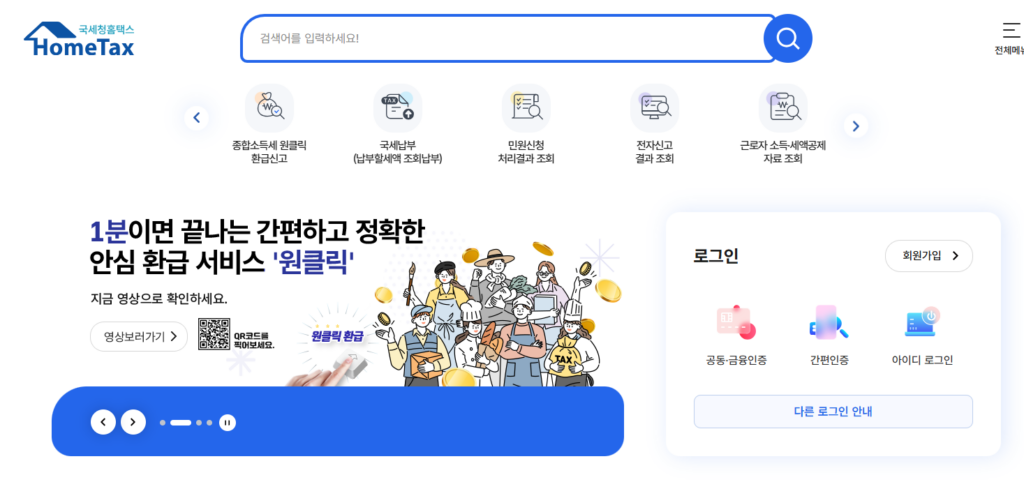Click the HomeTax logo
Screen dimensions: 1024x482
click(79, 39)
